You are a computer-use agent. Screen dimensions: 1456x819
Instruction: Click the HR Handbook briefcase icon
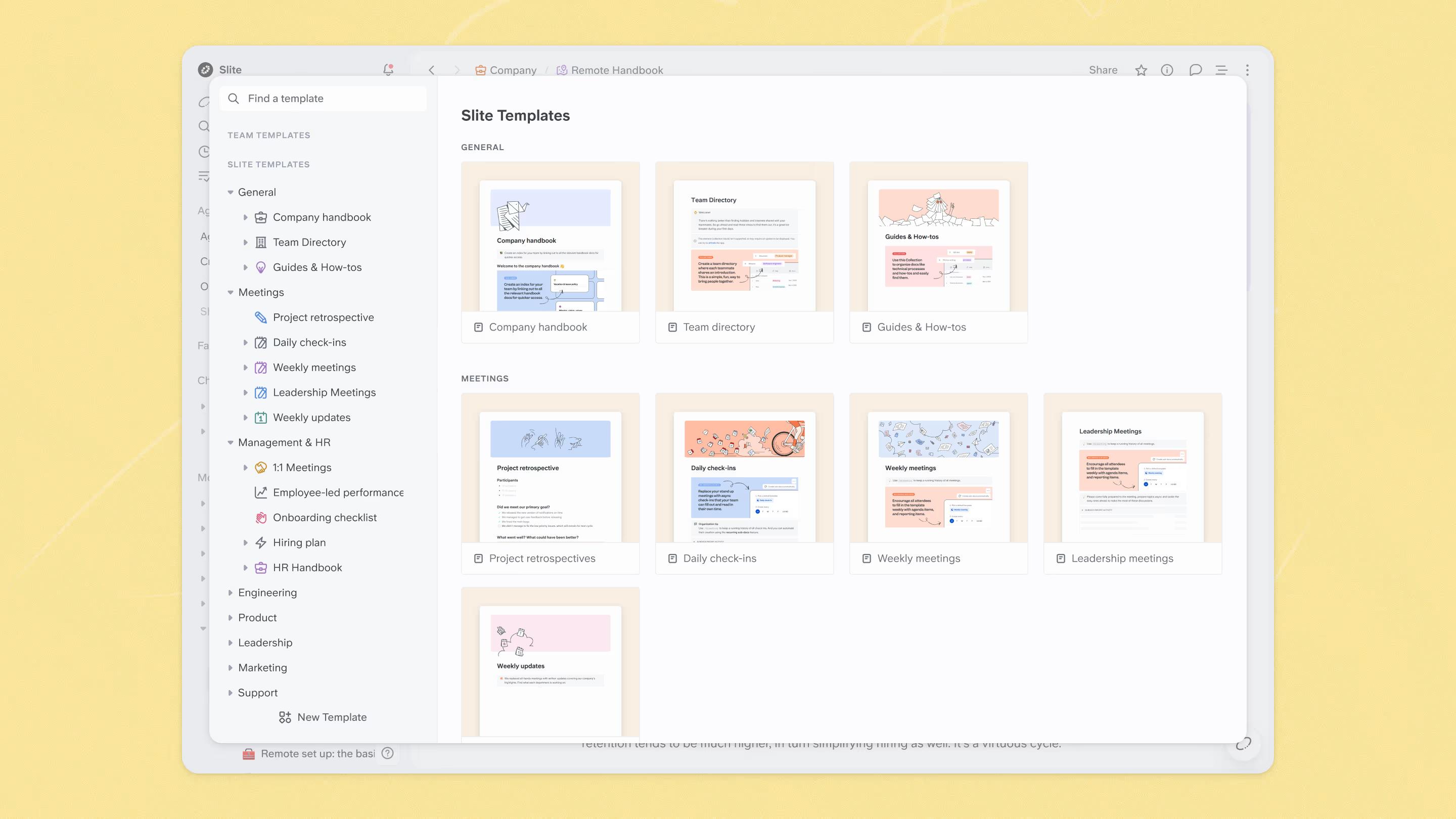260,567
